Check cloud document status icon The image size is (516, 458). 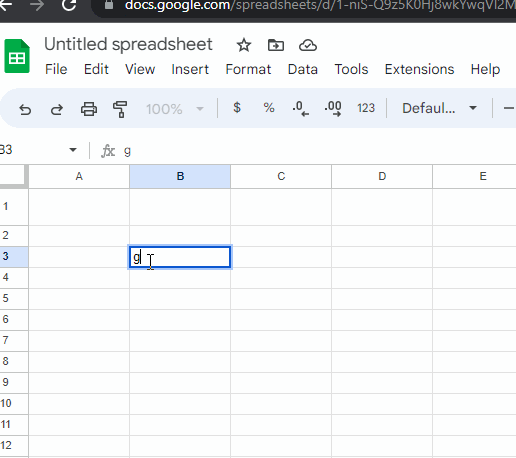coord(308,45)
